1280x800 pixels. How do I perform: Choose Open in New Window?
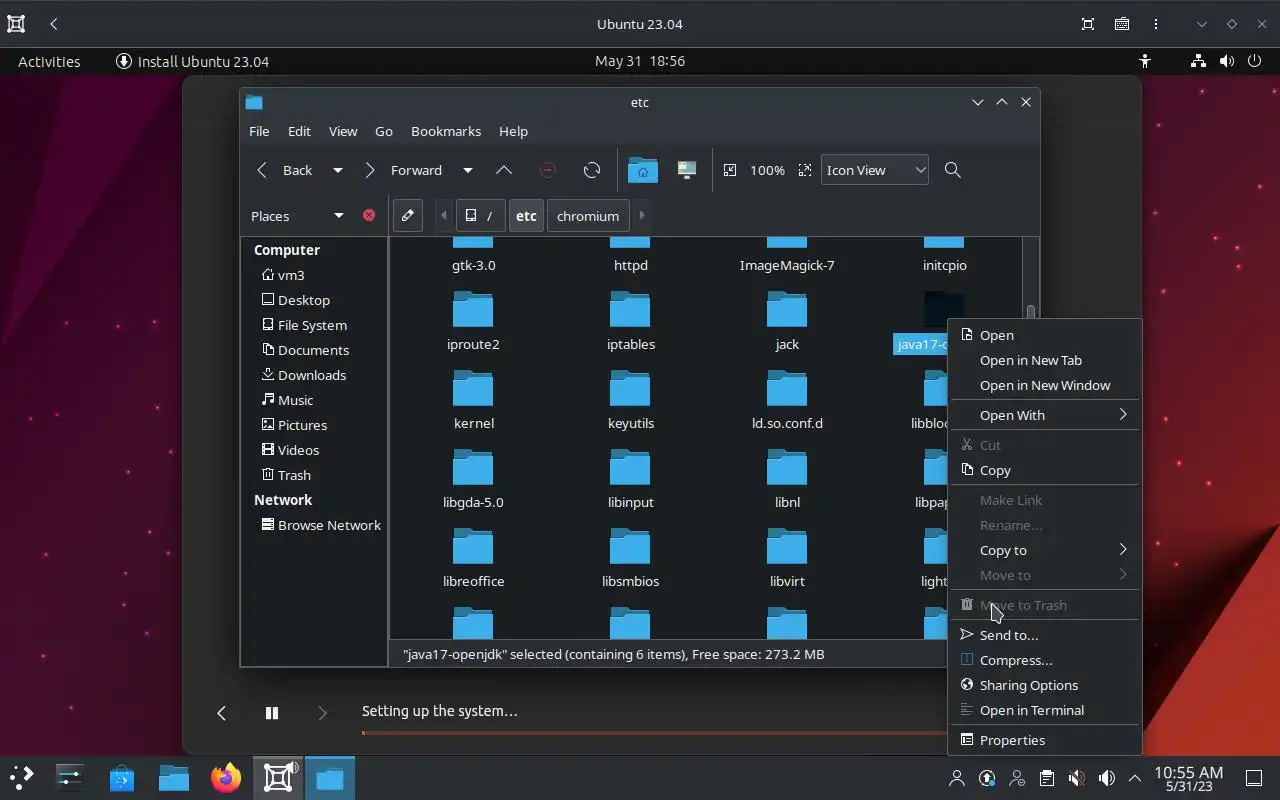[x=1044, y=385]
